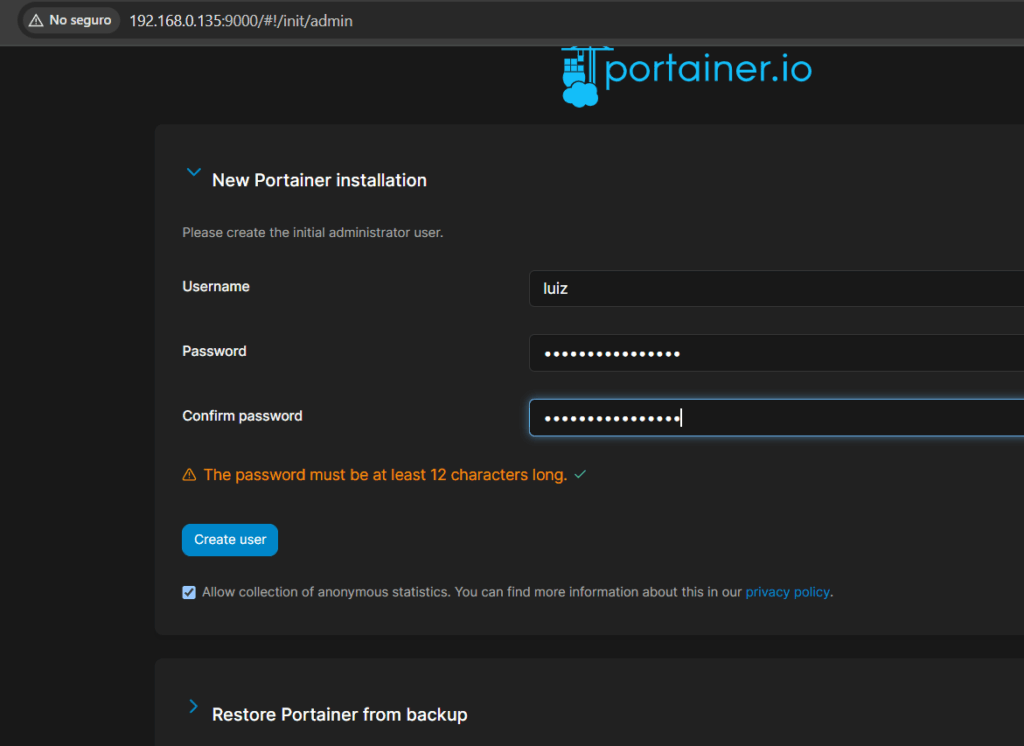Screen dimensions: 1024x746
Task: Click the No seguro security badge
Action: 69,20
